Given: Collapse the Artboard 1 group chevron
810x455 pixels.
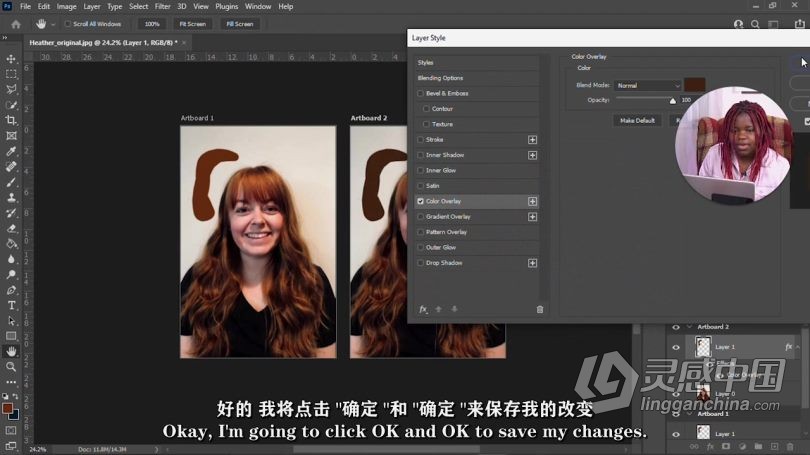Looking at the screenshot, I should pyautogui.click(x=689, y=414).
